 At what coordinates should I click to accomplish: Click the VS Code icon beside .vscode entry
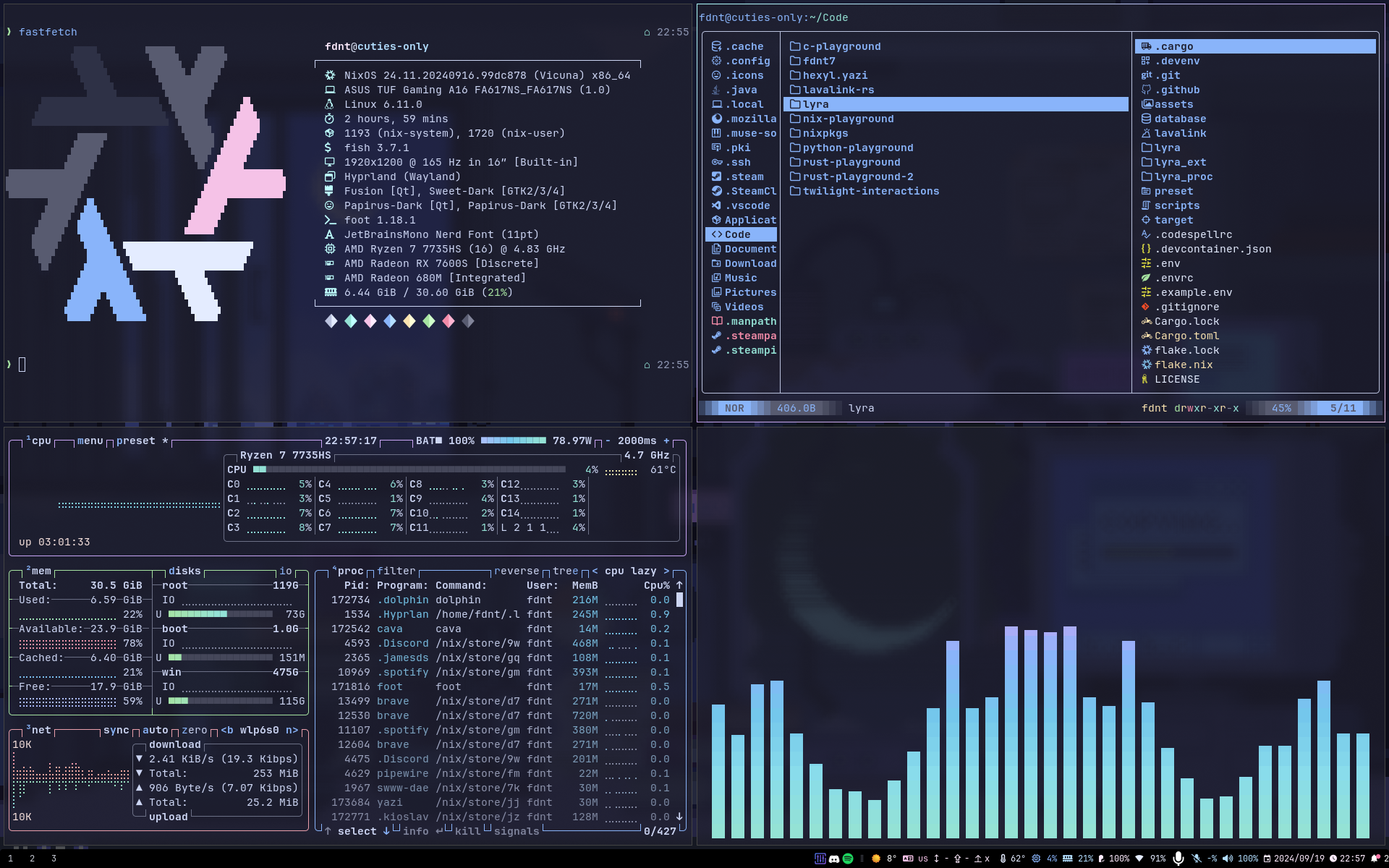(x=716, y=205)
